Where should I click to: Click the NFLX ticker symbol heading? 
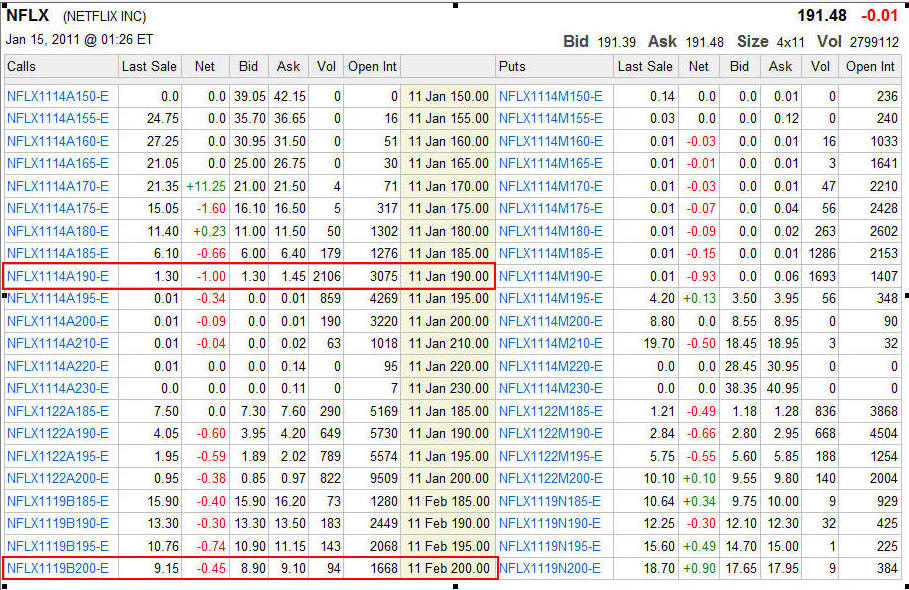coord(28,16)
